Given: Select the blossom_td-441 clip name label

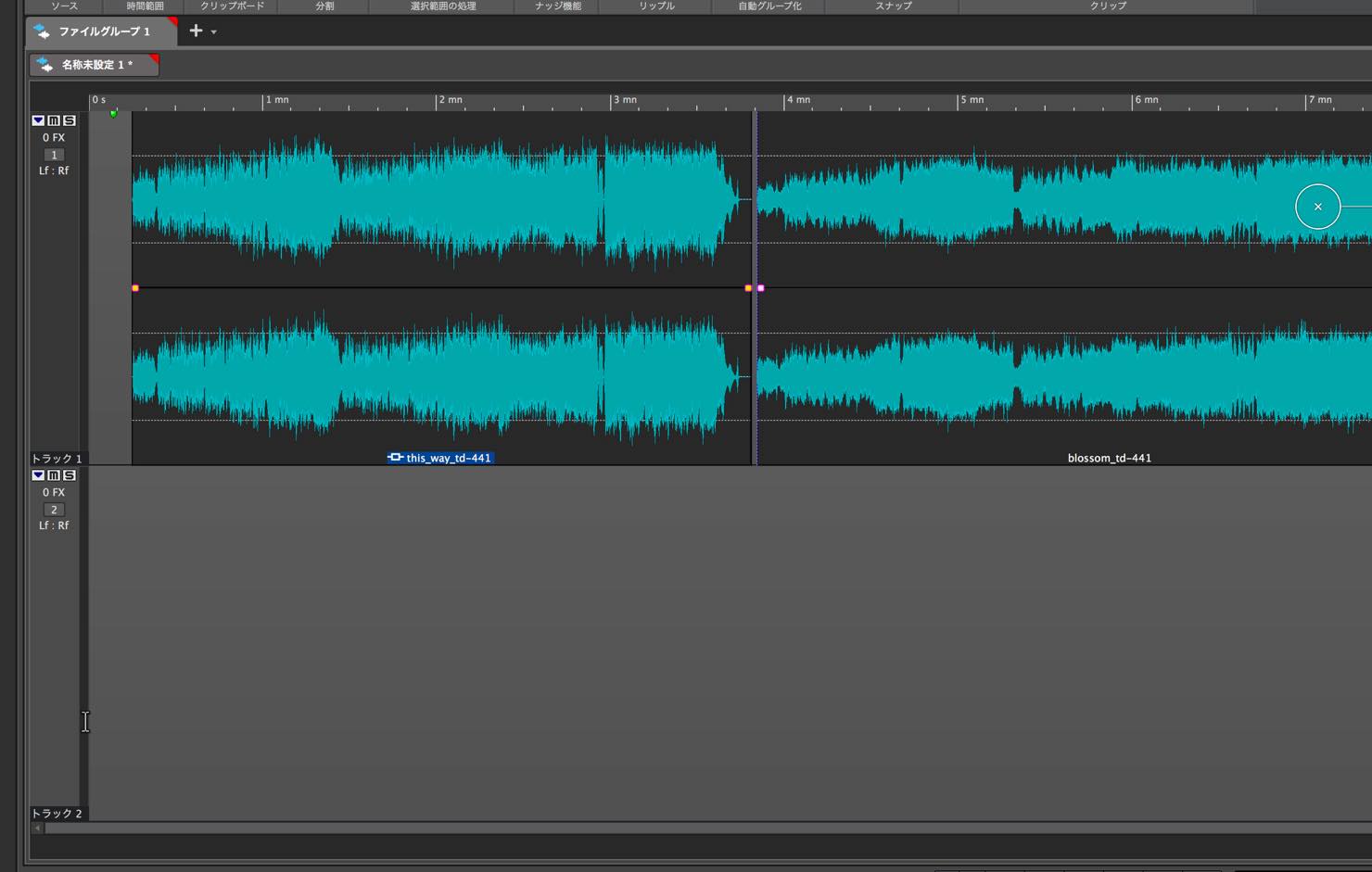Looking at the screenshot, I should [x=1110, y=458].
